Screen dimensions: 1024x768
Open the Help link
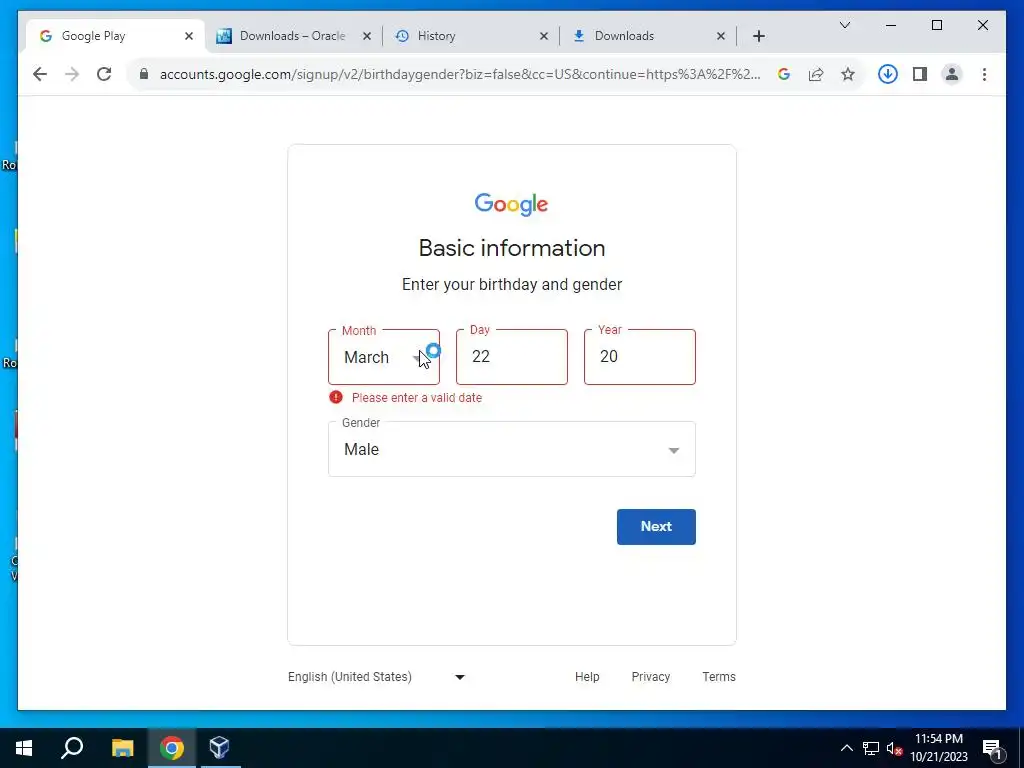click(x=587, y=677)
